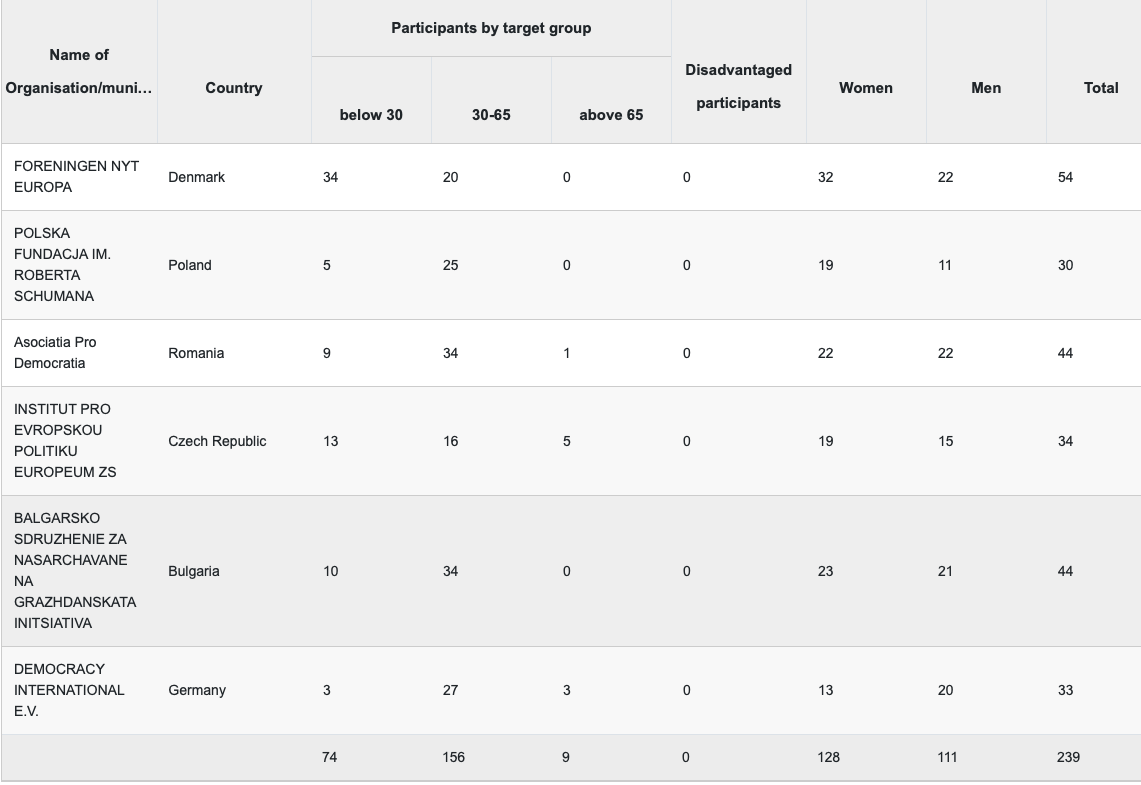Select the below 30 column header
Screen dimensions: 1141x785
pos(371,115)
